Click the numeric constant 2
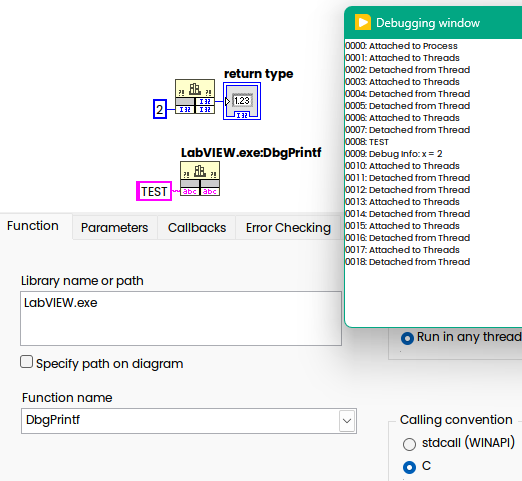 tap(160, 109)
